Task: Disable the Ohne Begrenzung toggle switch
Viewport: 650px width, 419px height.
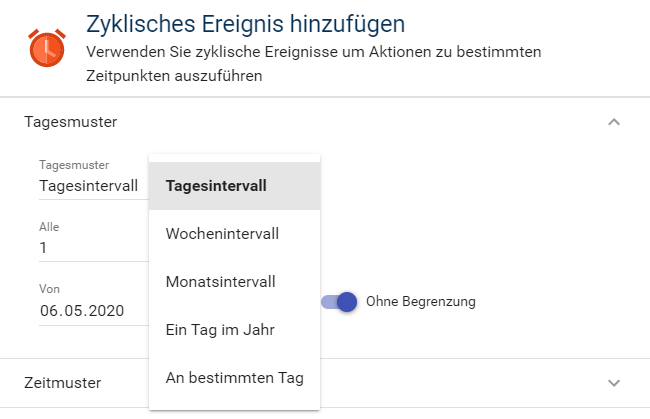Action: 340,301
